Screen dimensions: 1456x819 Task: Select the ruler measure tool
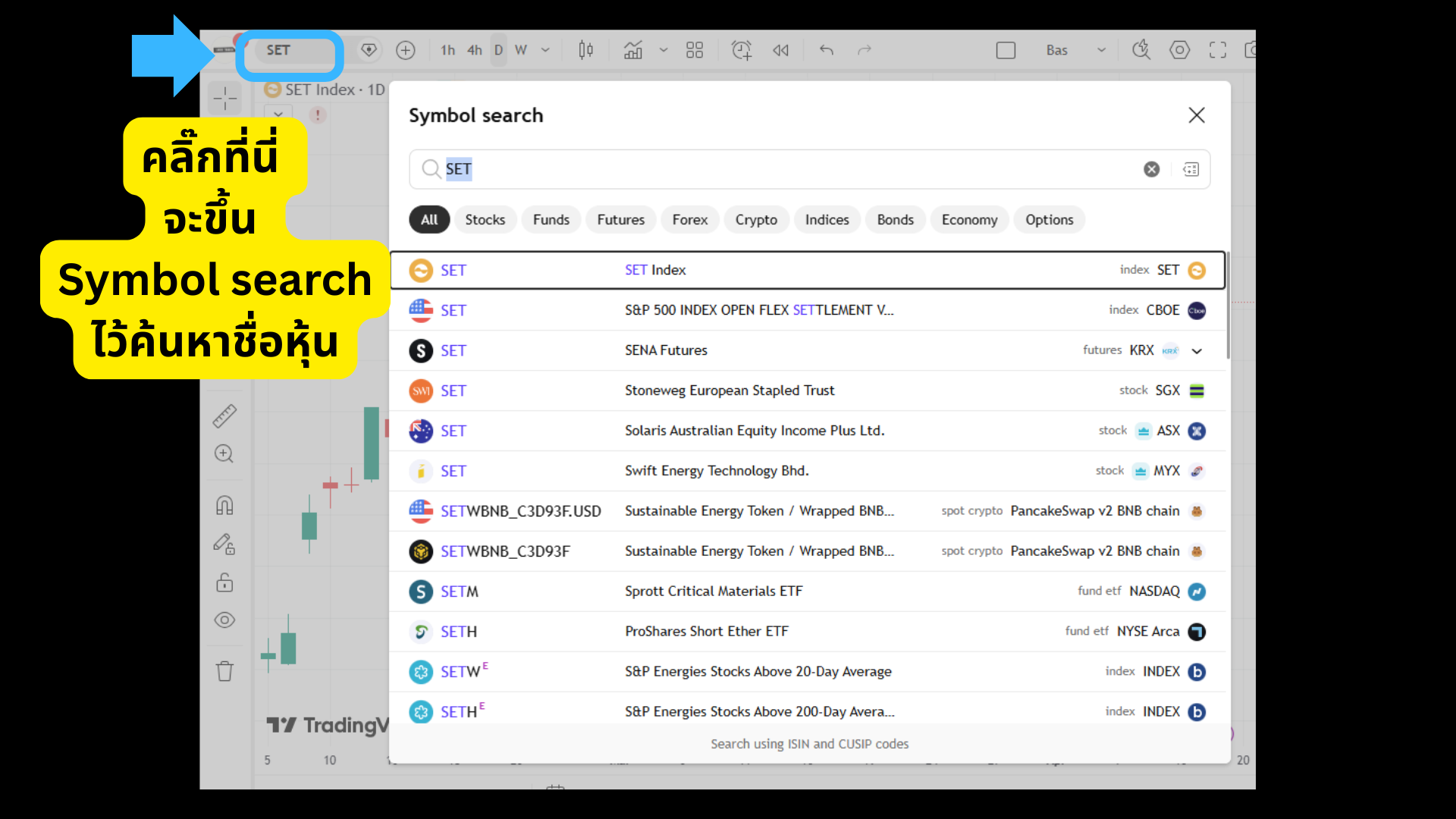click(x=224, y=416)
